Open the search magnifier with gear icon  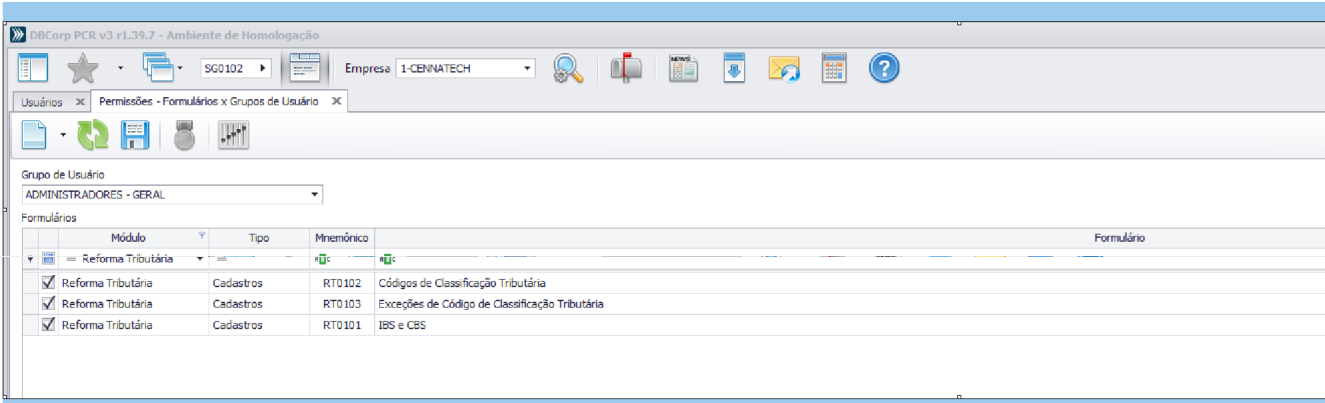click(x=569, y=69)
